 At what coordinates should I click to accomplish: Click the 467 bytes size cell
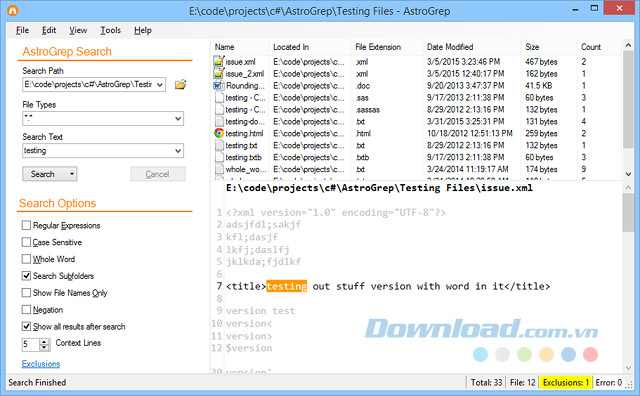[541, 62]
